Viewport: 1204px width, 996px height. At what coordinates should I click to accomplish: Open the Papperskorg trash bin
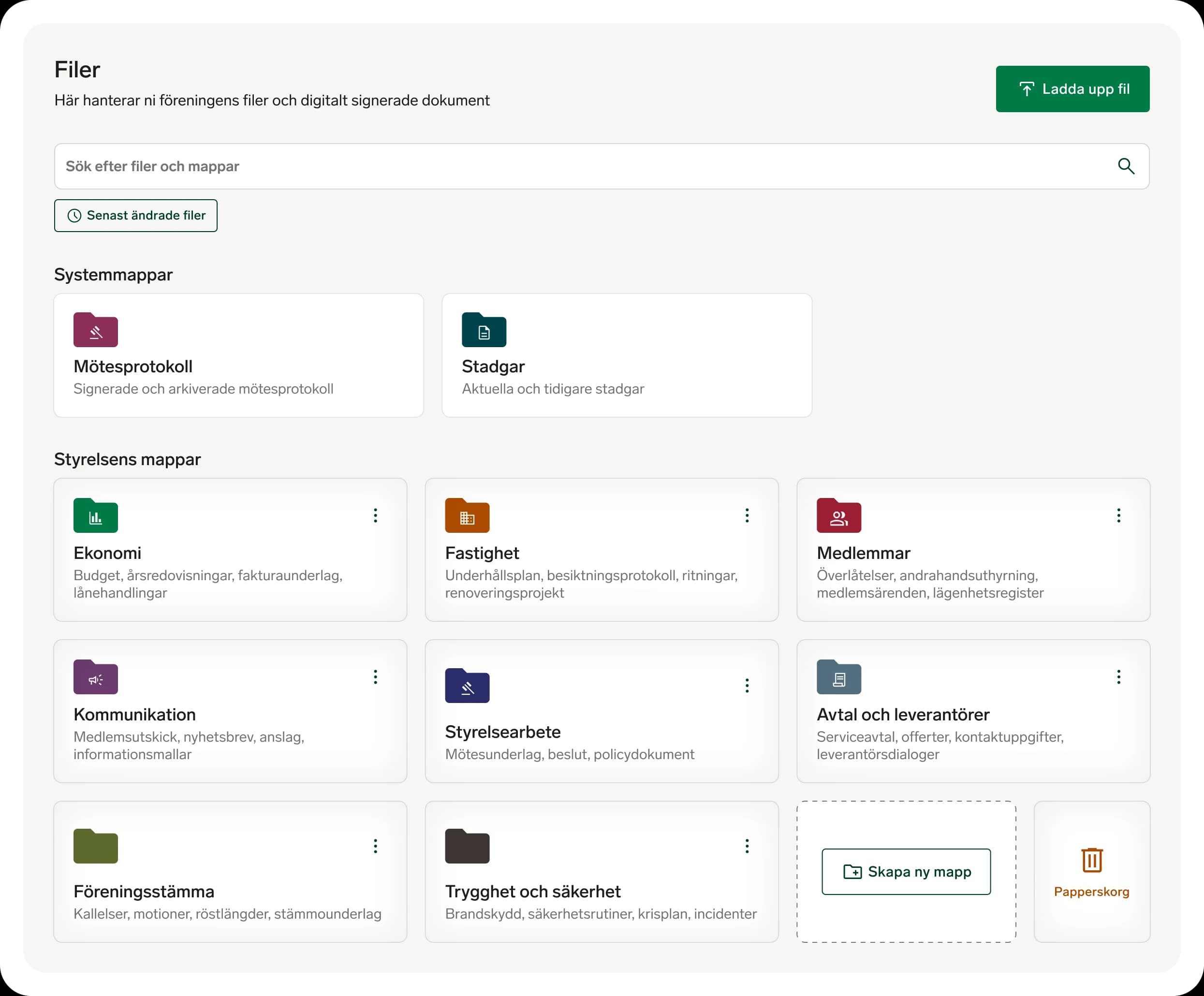(x=1092, y=872)
